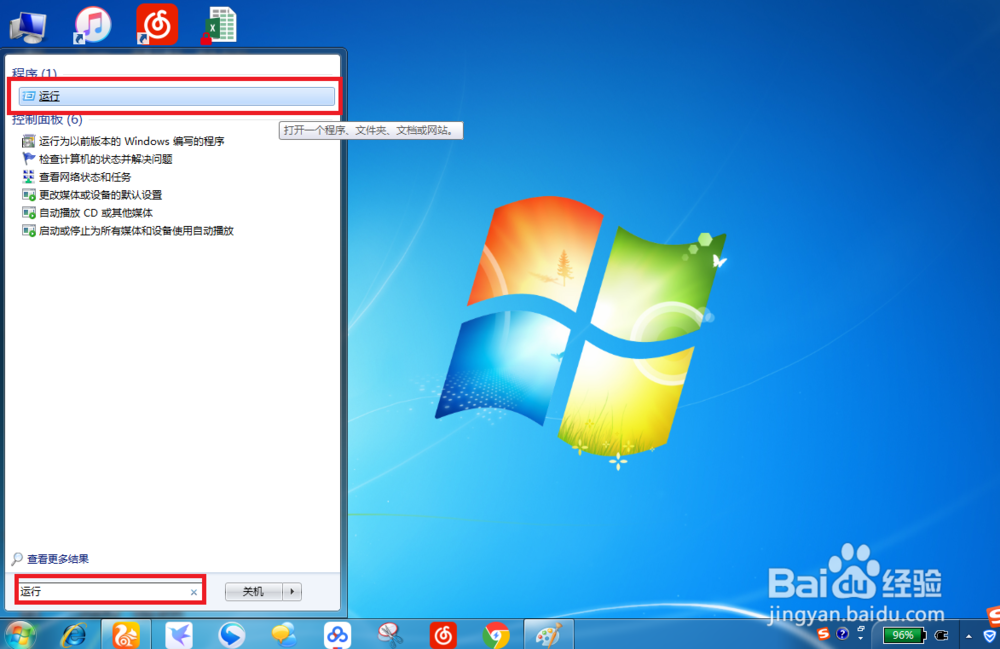Open the locked Excel file on desktop
Screen dimensions: 1000x649
[x=220, y=26]
